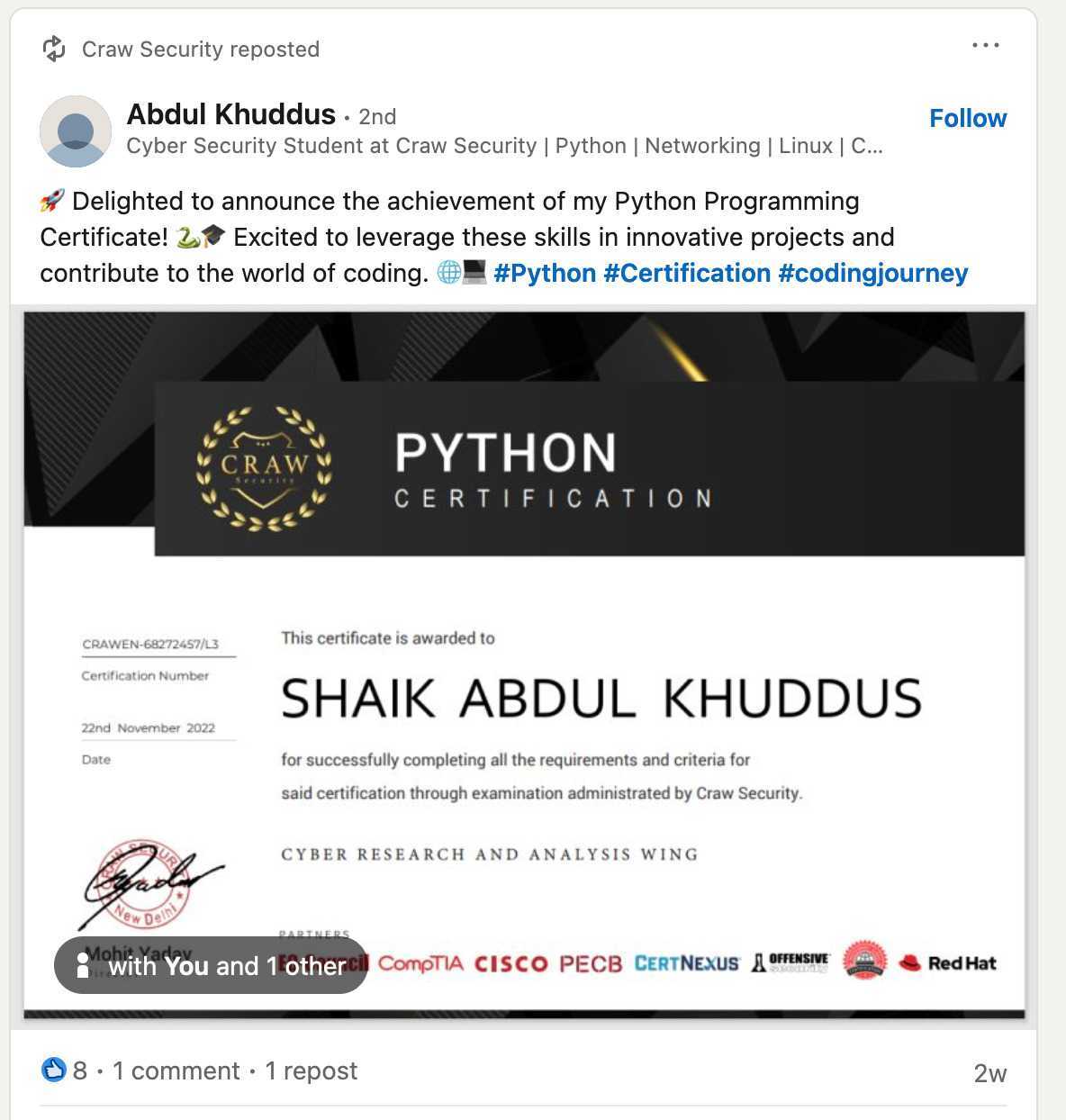
Task: Open the 1 repost list
Action: (311, 1070)
